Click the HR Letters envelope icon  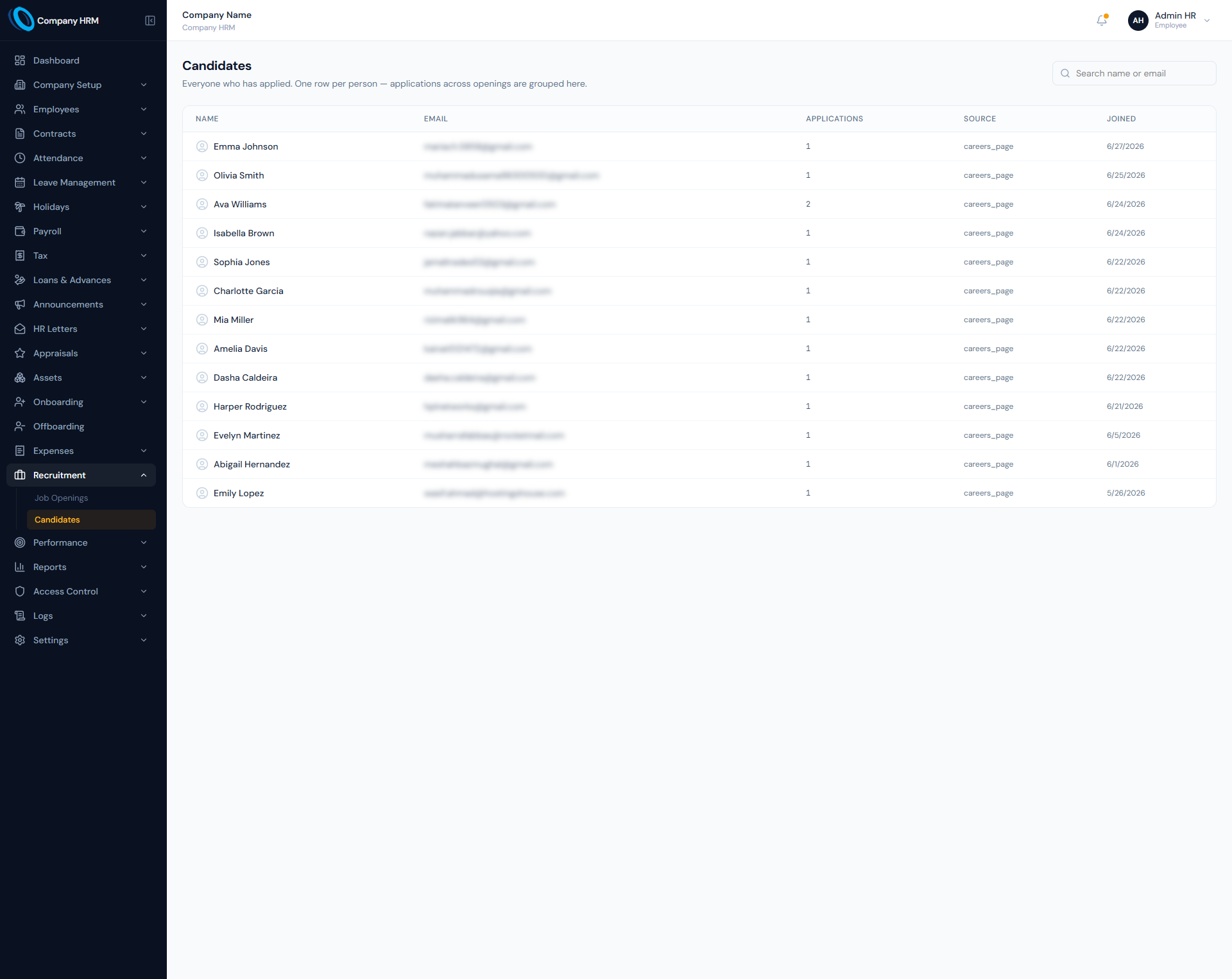click(20, 329)
